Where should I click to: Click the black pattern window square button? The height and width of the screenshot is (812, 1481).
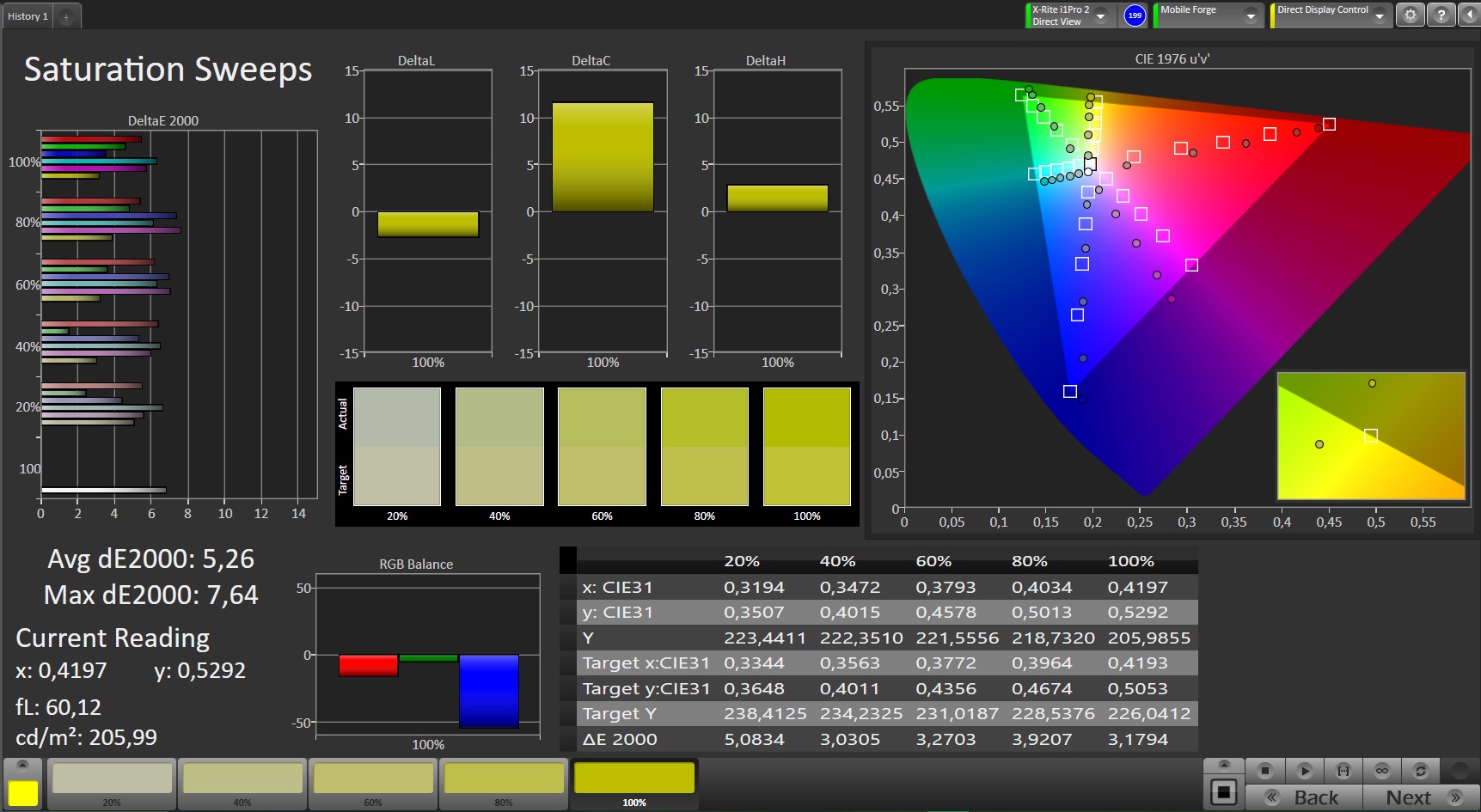tap(1224, 792)
